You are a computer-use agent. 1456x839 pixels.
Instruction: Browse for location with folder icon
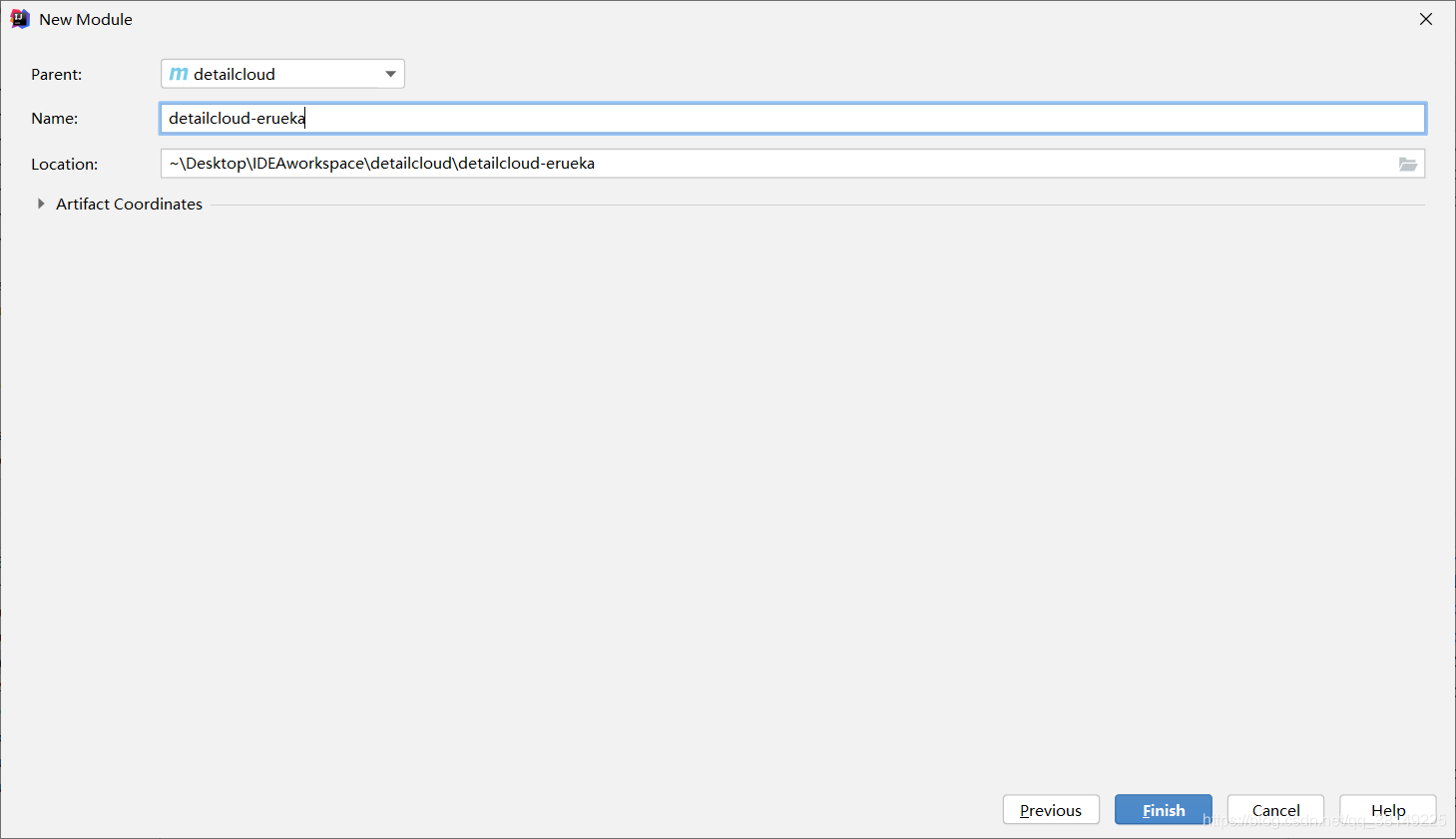coord(1408,164)
